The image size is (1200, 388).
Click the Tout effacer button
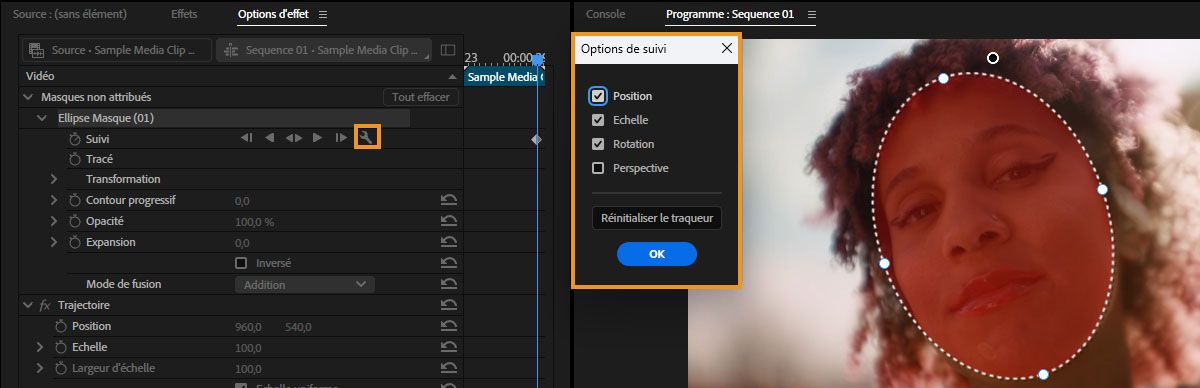pyautogui.click(x=421, y=97)
